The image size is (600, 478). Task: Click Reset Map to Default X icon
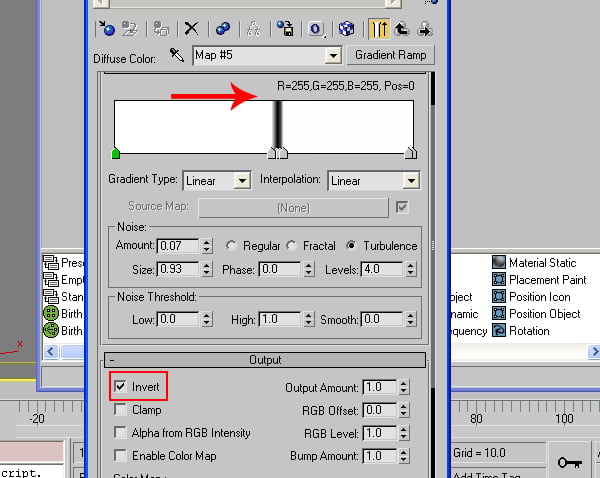pos(191,29)
